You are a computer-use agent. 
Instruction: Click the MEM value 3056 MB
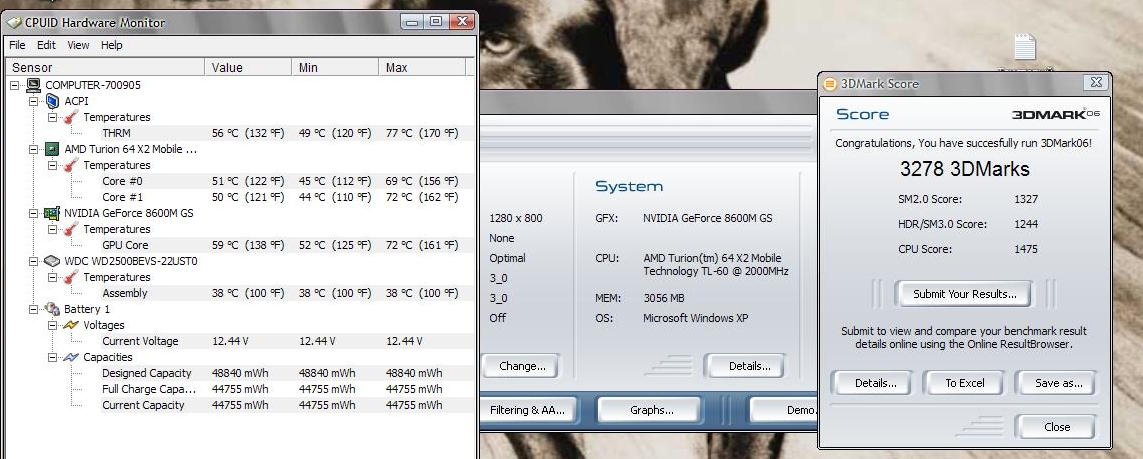pos(663,298)
